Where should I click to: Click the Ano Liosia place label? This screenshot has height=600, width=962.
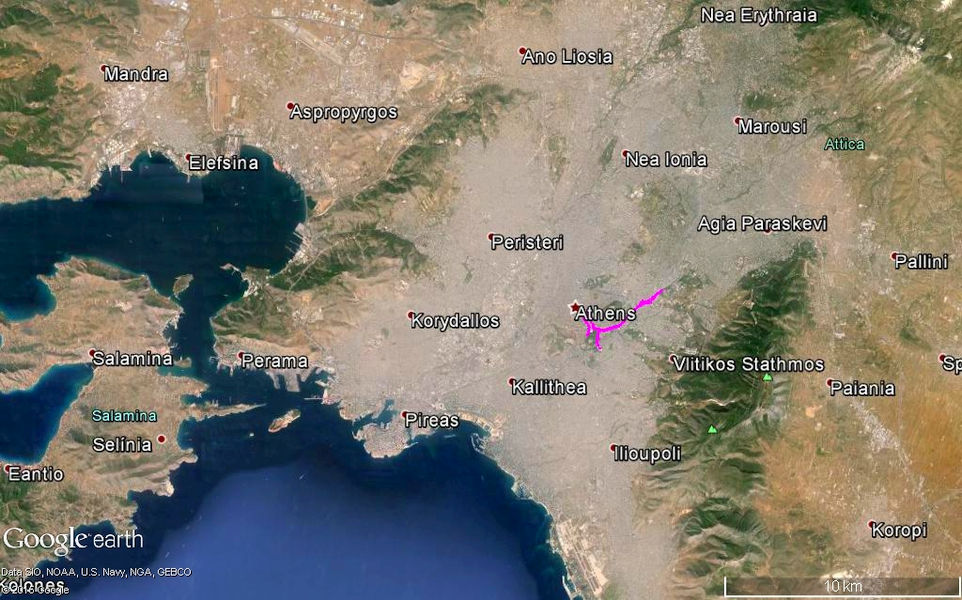point(567,57)
